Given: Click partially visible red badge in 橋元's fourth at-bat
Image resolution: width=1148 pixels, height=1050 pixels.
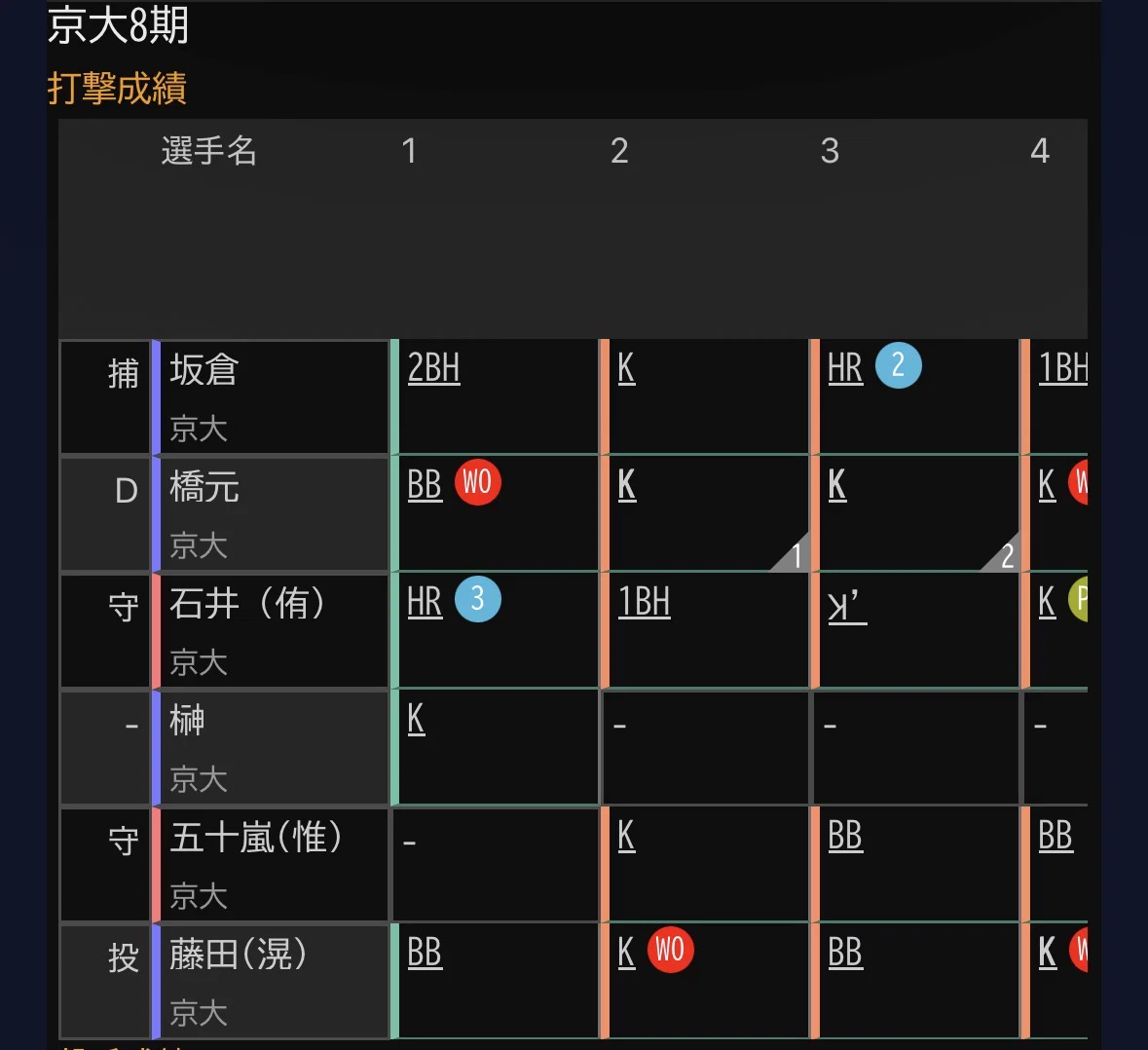Looking at the screenshot, I should (1078, 482).
